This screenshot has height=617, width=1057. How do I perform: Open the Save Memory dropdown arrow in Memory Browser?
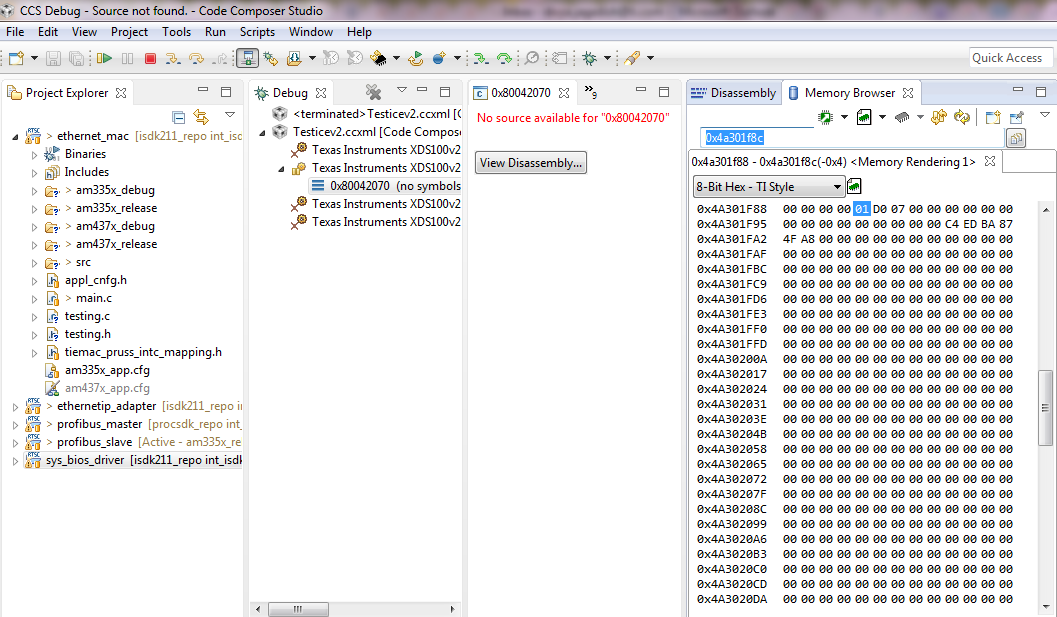click(882, 117)
